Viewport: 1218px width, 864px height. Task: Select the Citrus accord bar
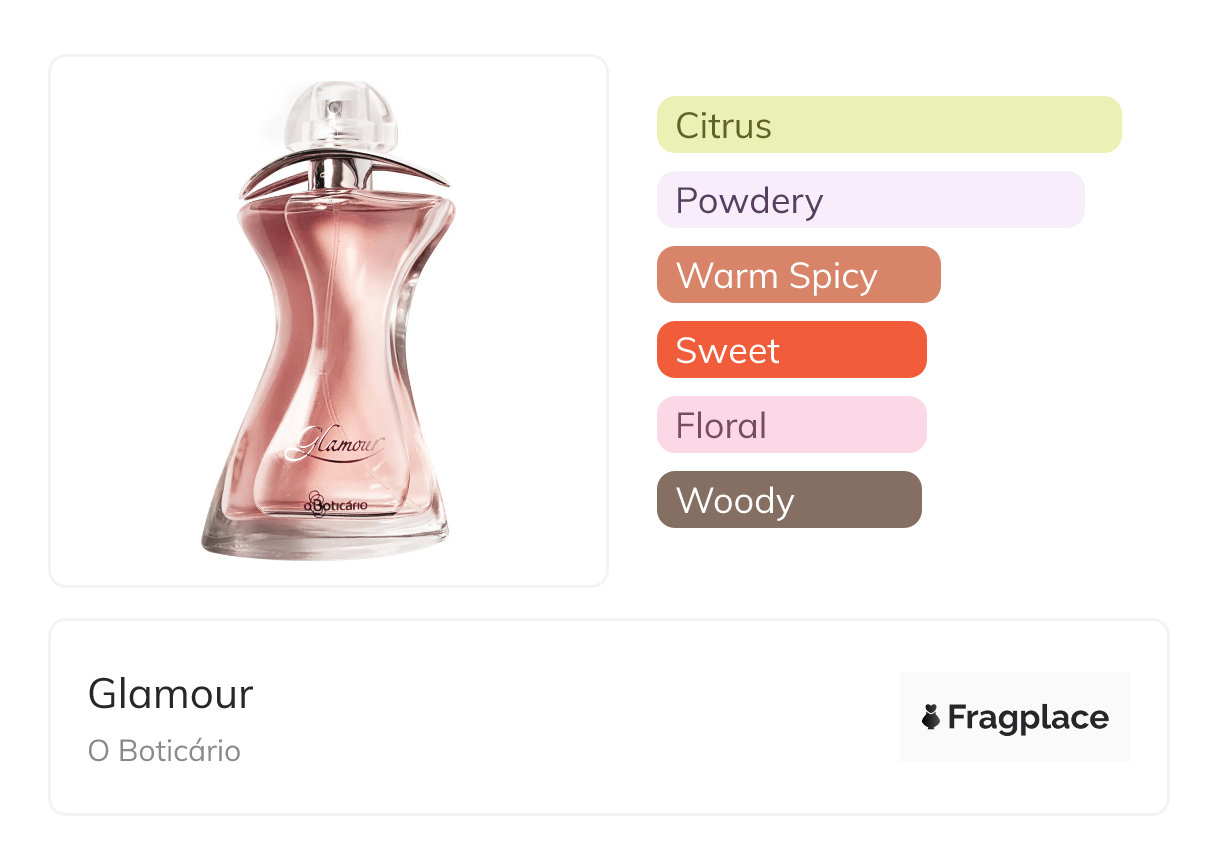tap(888, 125)
